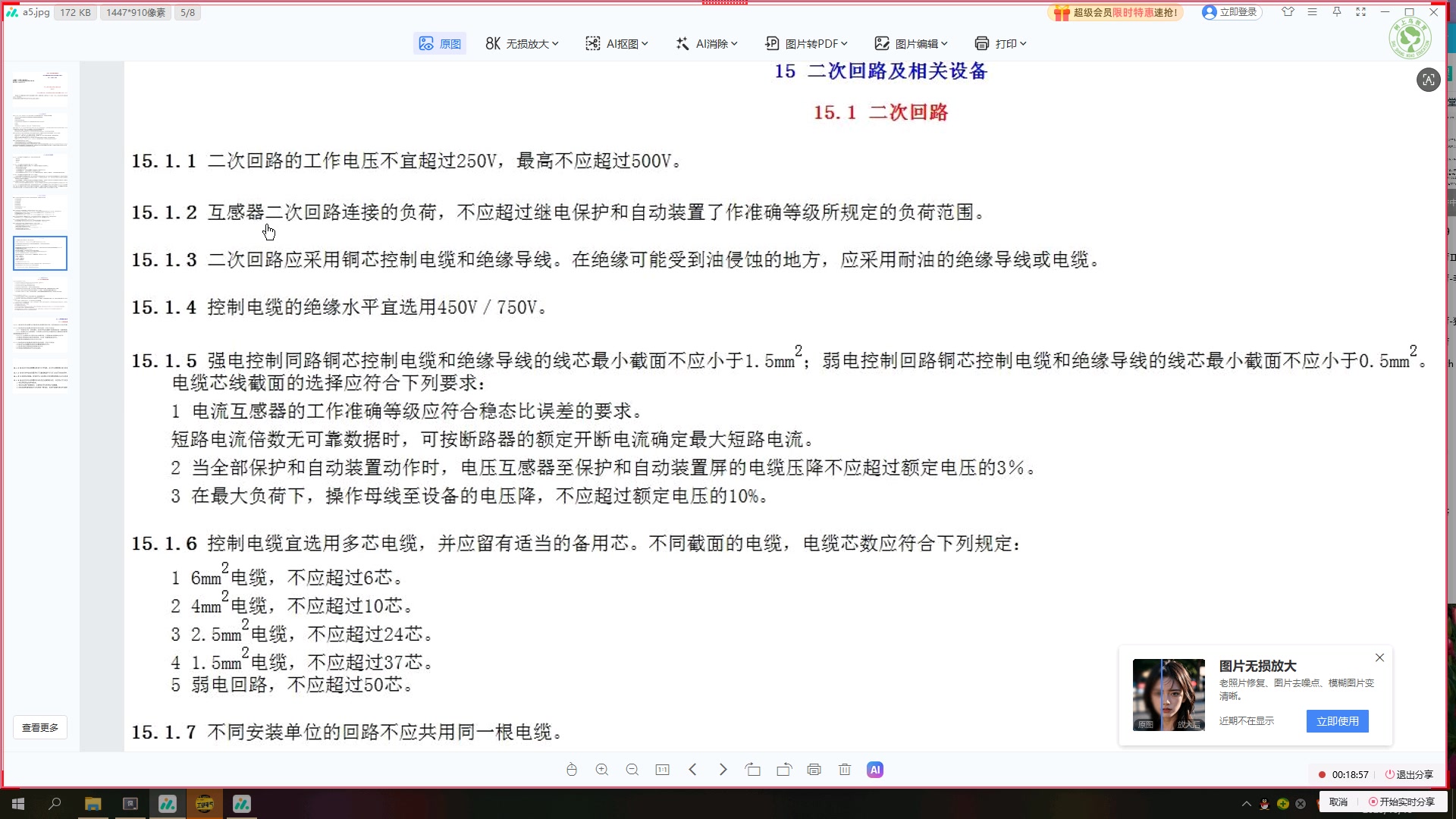Toggle fullscreen mode

click(1360, 12)
